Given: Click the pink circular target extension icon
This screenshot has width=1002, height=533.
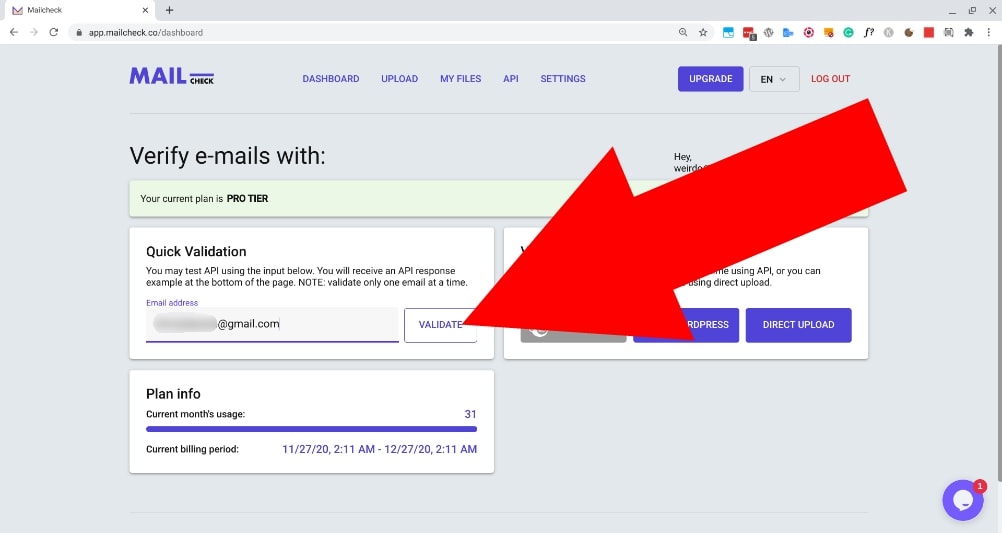Looking at the screenshot, I should [808, 33].
